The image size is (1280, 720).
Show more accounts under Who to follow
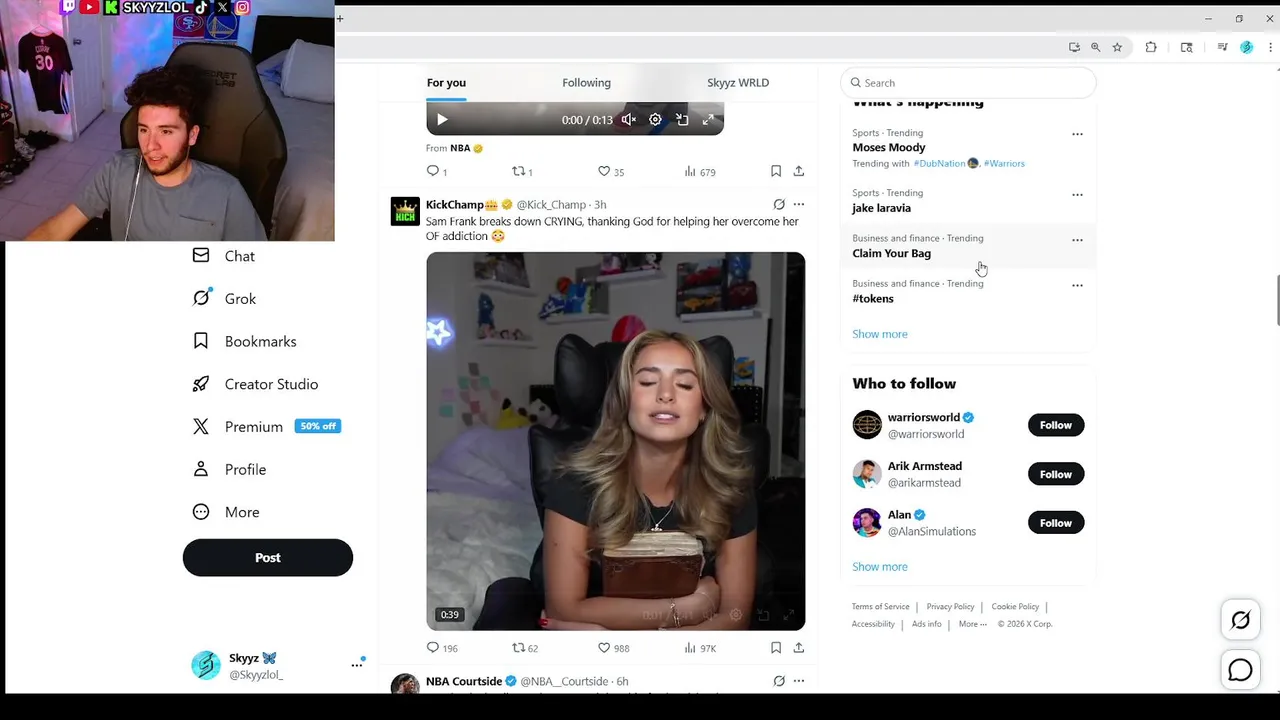(x=880, y=567)
